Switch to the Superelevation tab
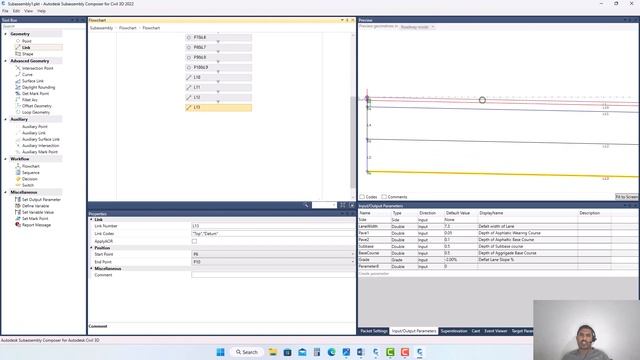The width and height of the screenshot is (640, 360). tap(454, 331)
